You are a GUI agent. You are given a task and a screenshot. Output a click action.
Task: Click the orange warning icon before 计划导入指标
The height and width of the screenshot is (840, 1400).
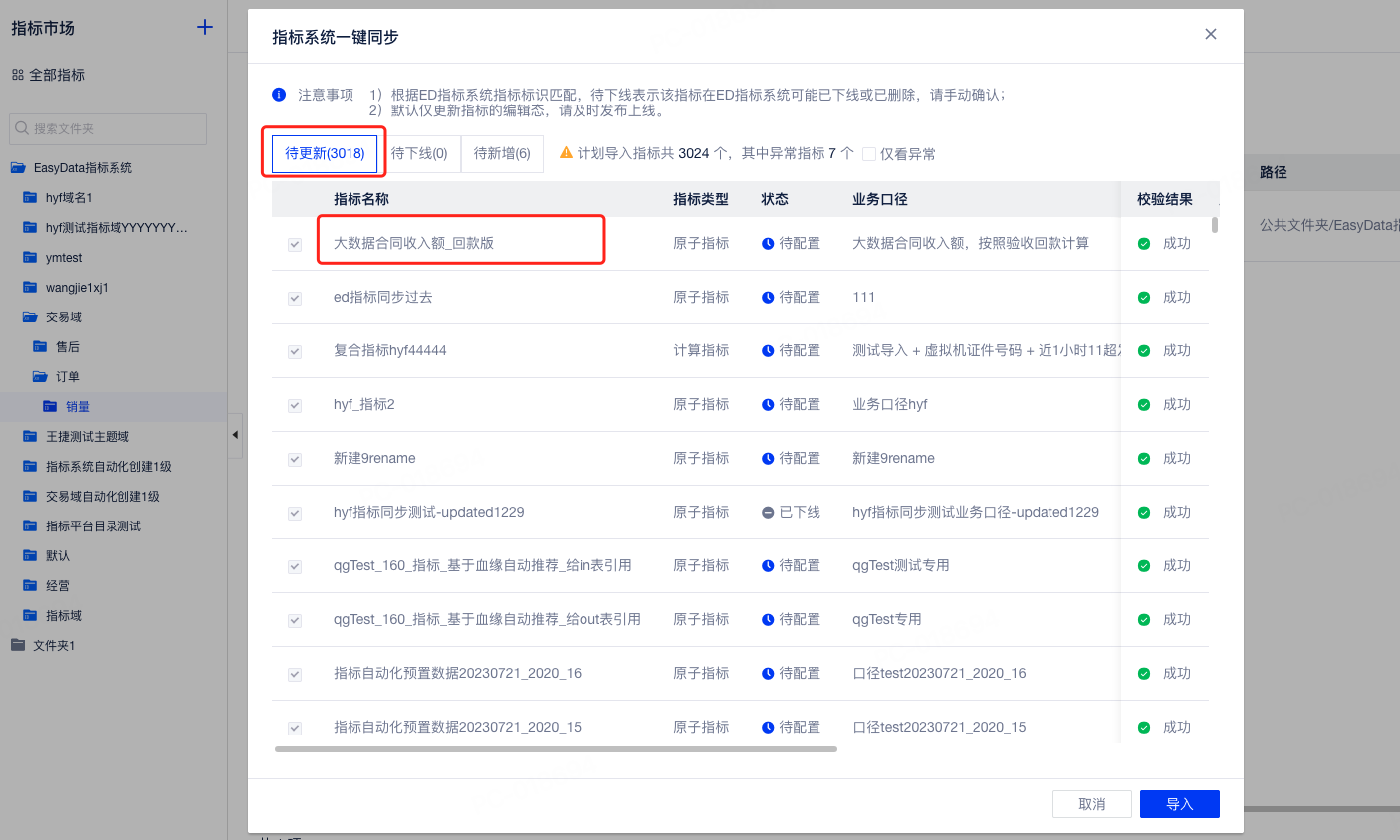566,153
